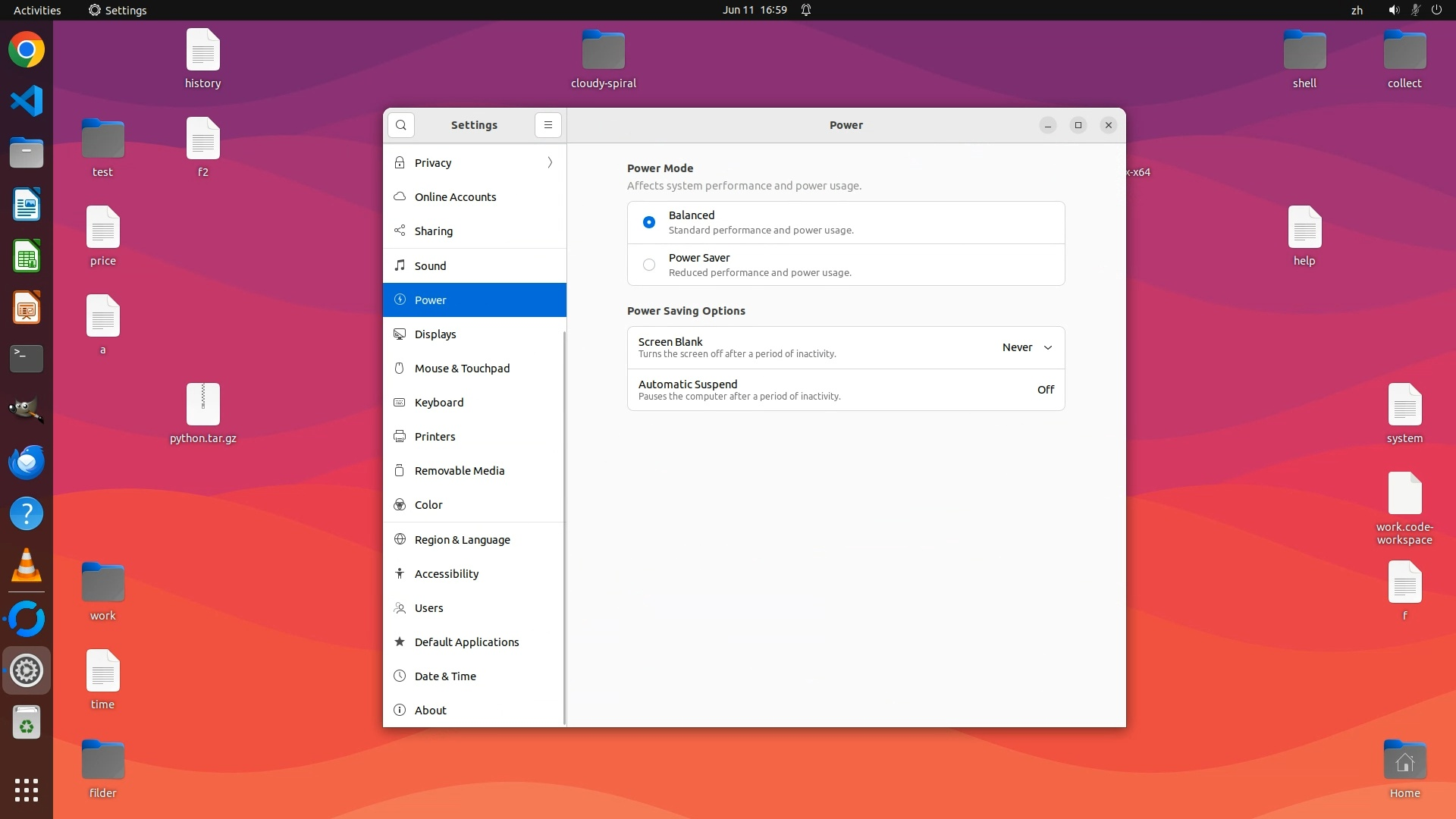Click Activities in the top bar
This screenshot has height=819, width=1456.
(37, 10)
